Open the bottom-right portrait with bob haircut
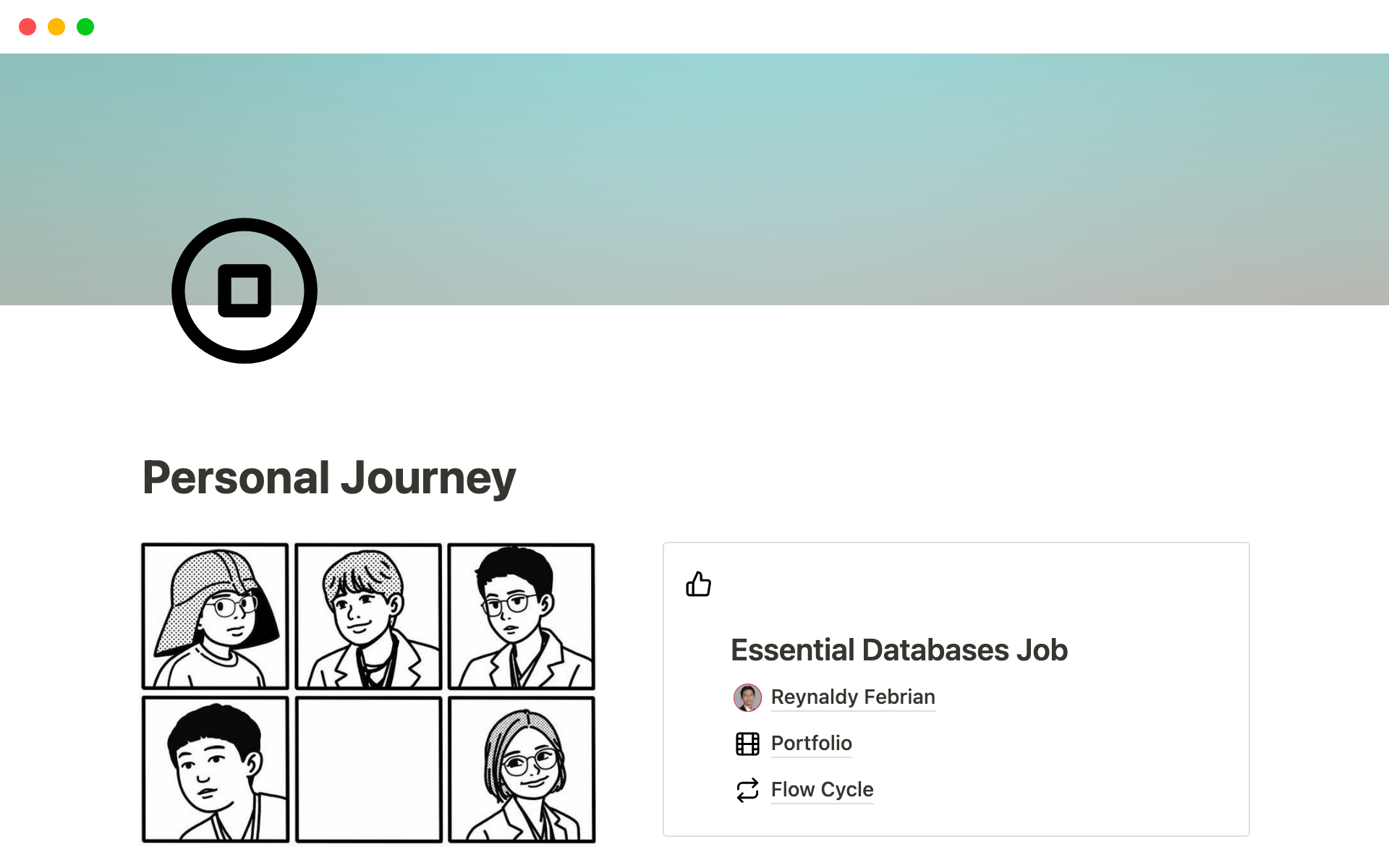The width and height of the screenshot is (1389, 868). coord(521,770)
